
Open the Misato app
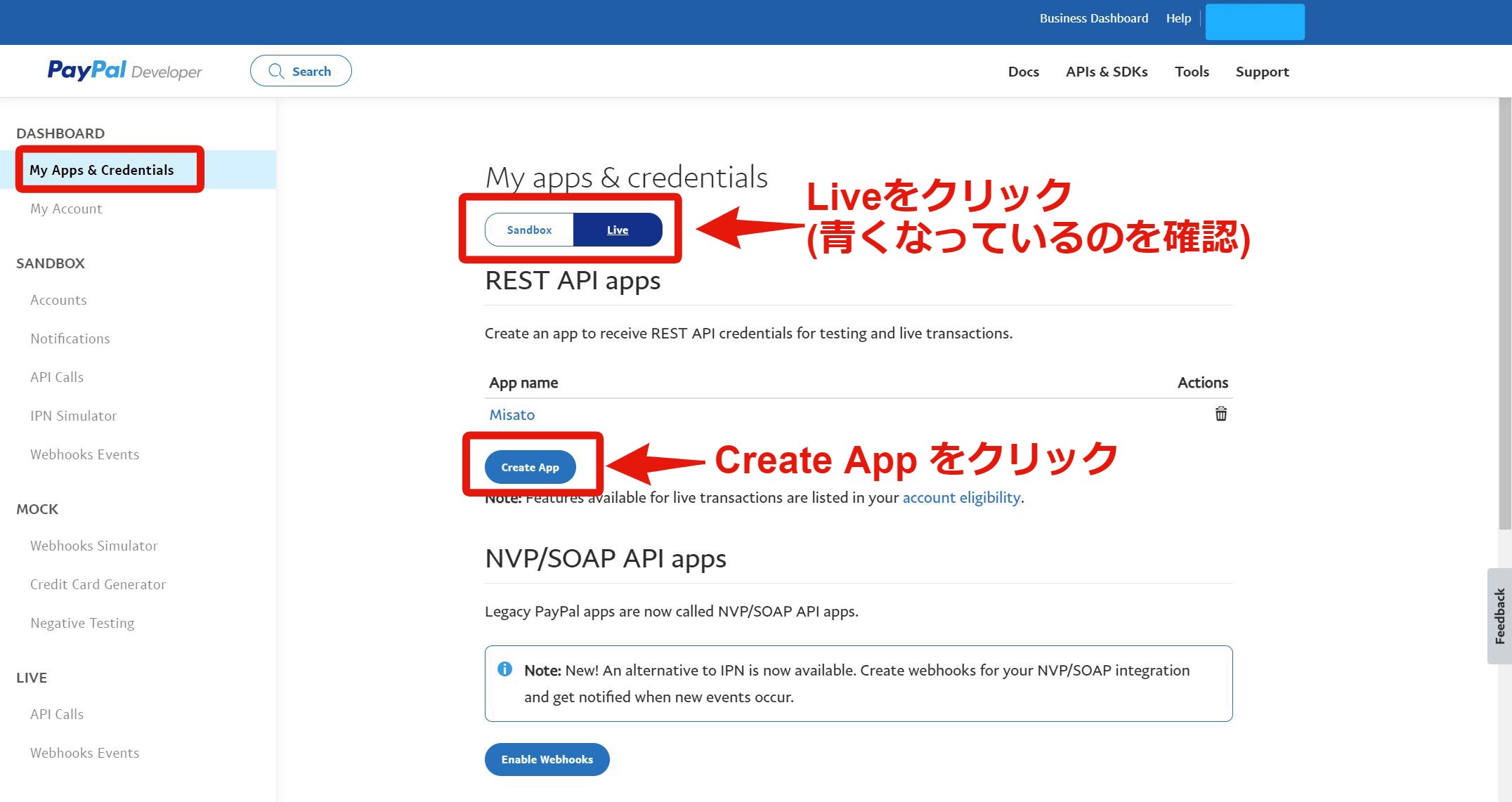pyautogui.click(x=512, y=414)
